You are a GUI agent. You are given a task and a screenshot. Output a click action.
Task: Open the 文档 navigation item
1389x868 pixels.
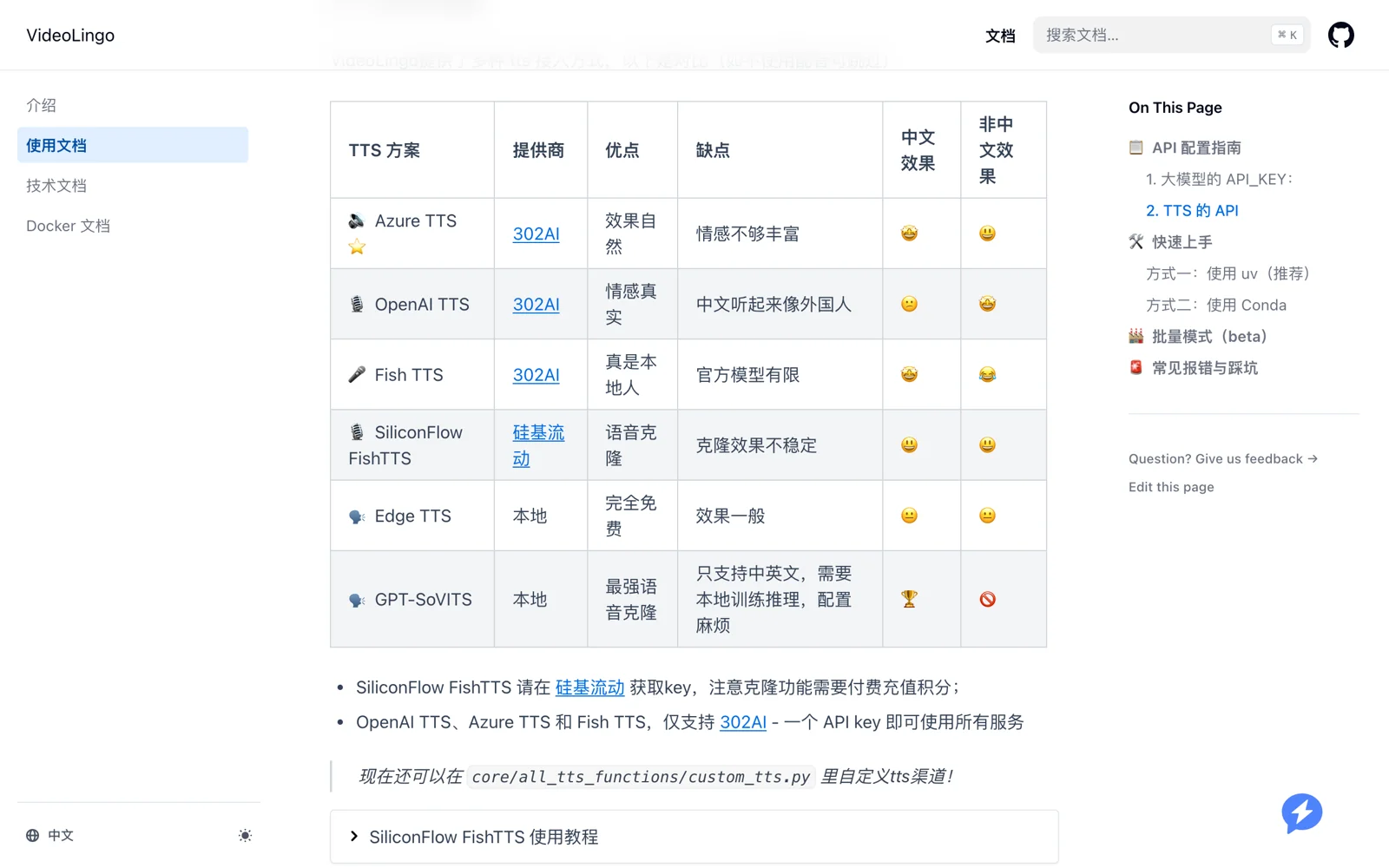[x=1000, y=36]
